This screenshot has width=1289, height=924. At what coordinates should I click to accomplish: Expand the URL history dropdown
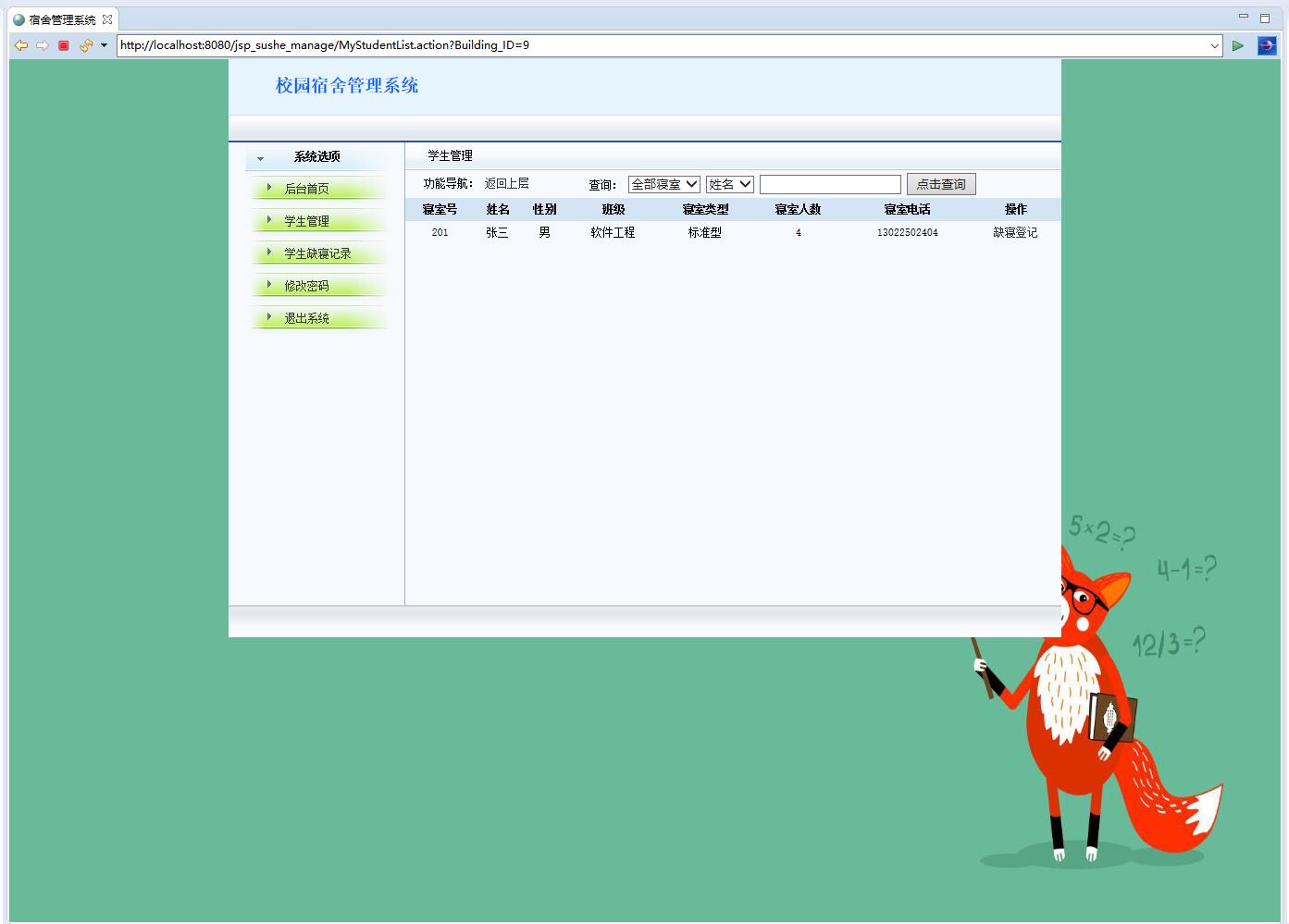(x=1215, y=45)
